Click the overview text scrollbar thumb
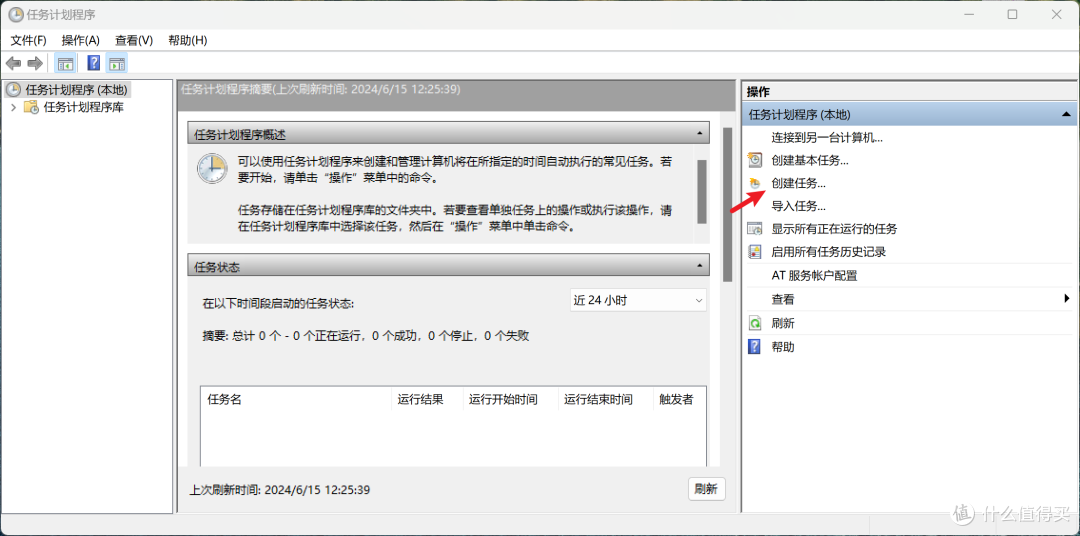 point(702,192)
